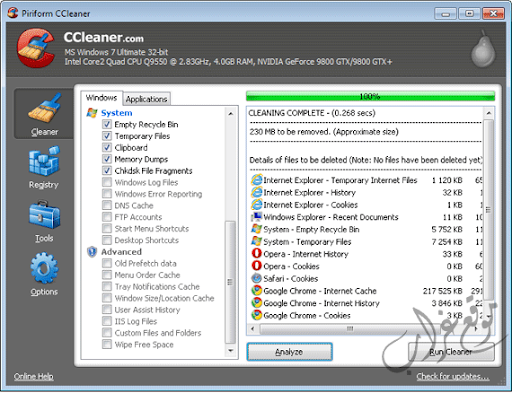Select the Advanced category heading

click(121, 252)
